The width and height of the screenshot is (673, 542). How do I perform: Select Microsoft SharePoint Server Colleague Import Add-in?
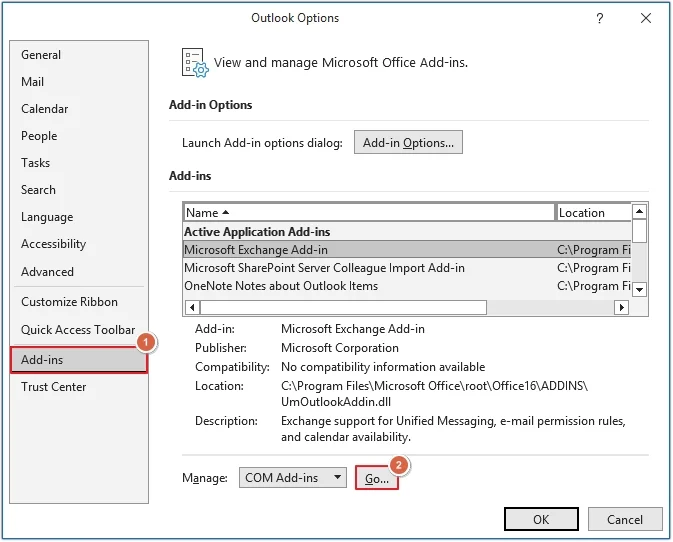click(407, 268)
